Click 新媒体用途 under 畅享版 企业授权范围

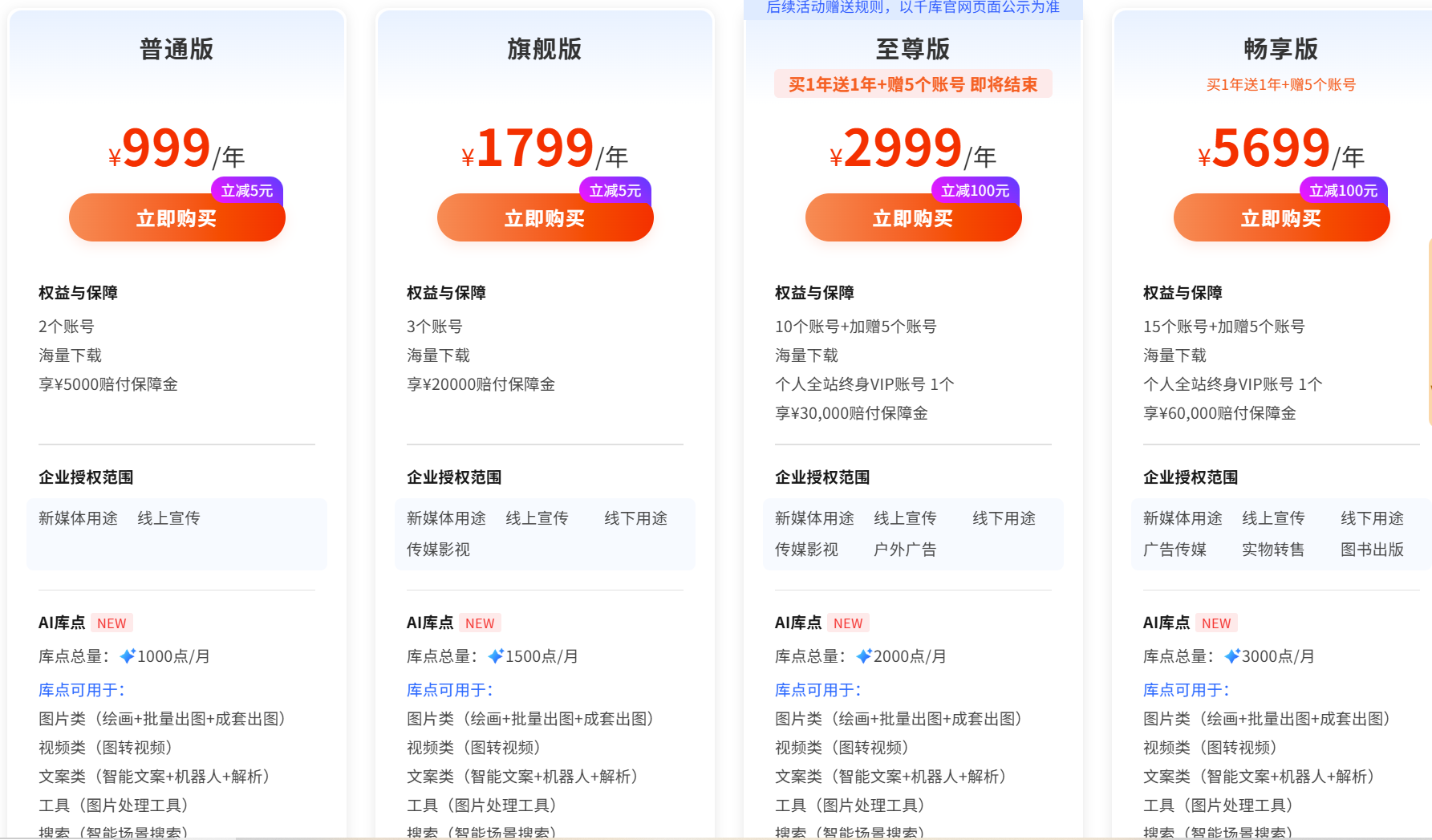point(1182,517)
